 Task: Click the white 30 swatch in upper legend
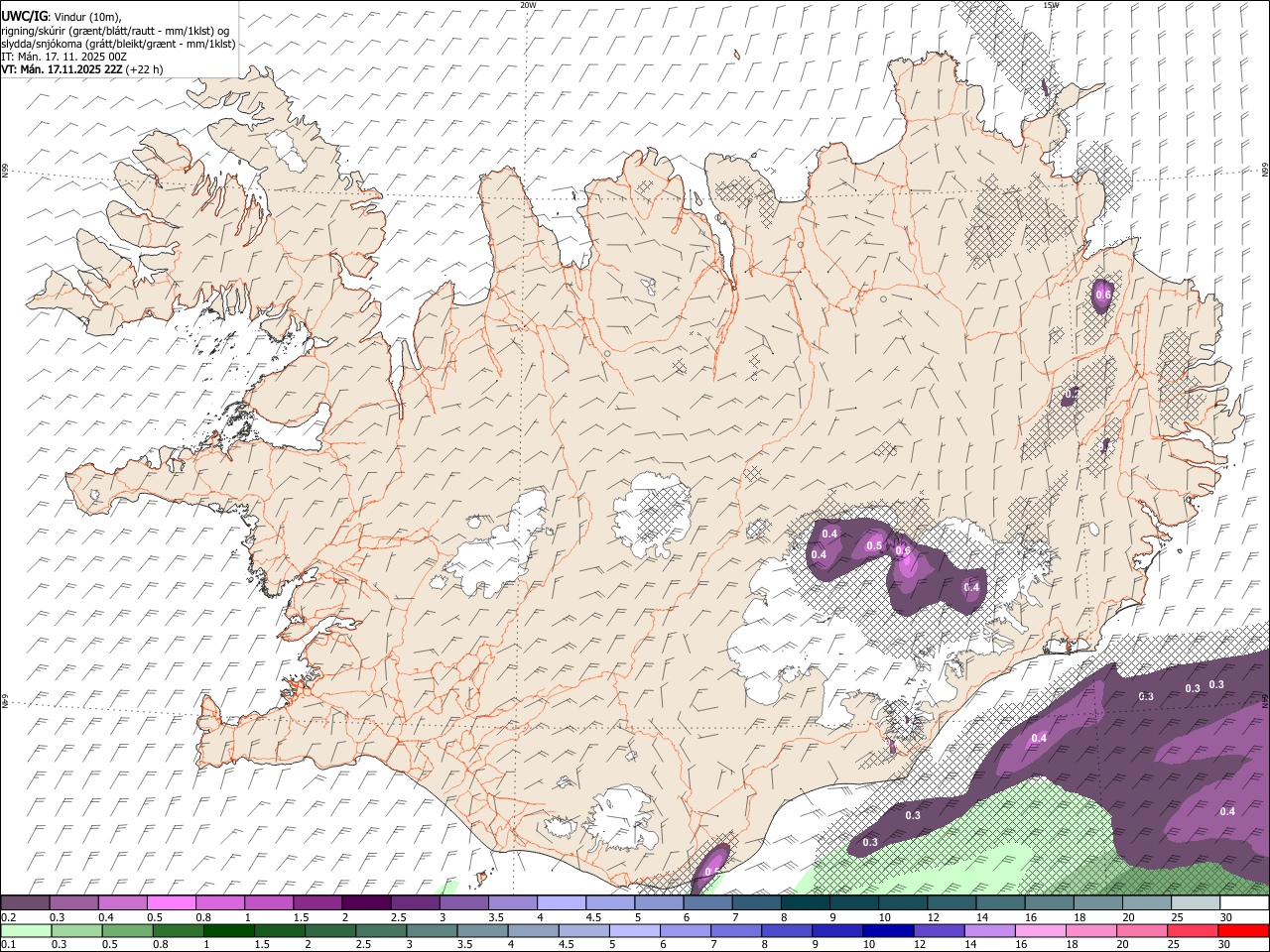tap(1245, 902)
